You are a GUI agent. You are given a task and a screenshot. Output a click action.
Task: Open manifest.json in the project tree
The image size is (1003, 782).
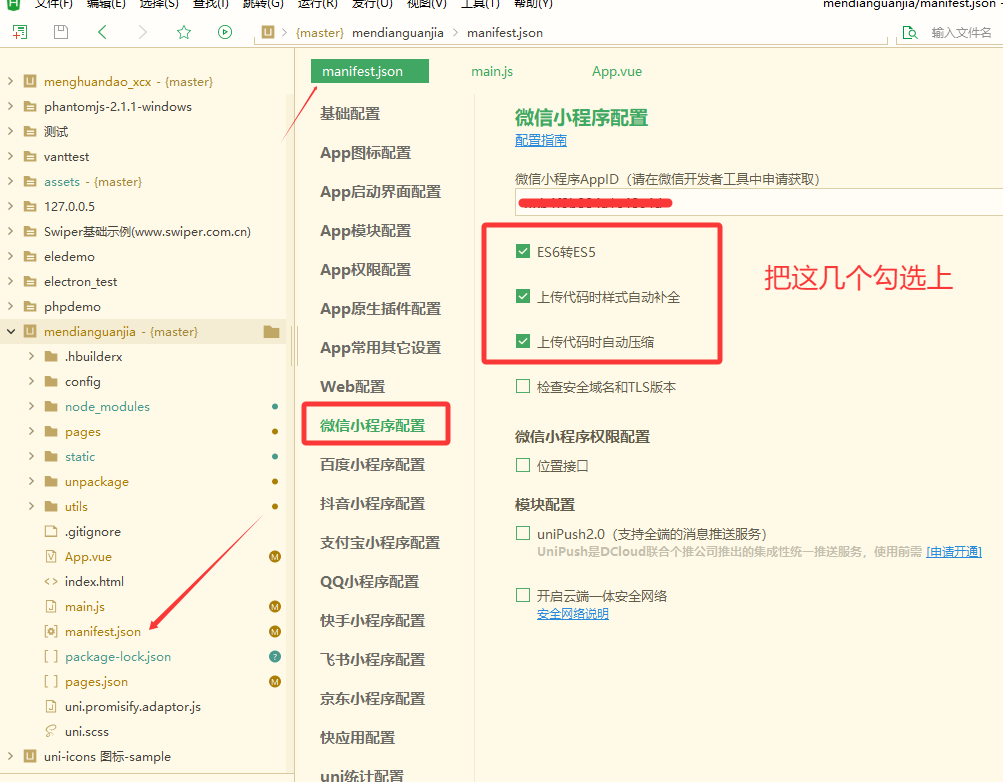pos(102,631)
